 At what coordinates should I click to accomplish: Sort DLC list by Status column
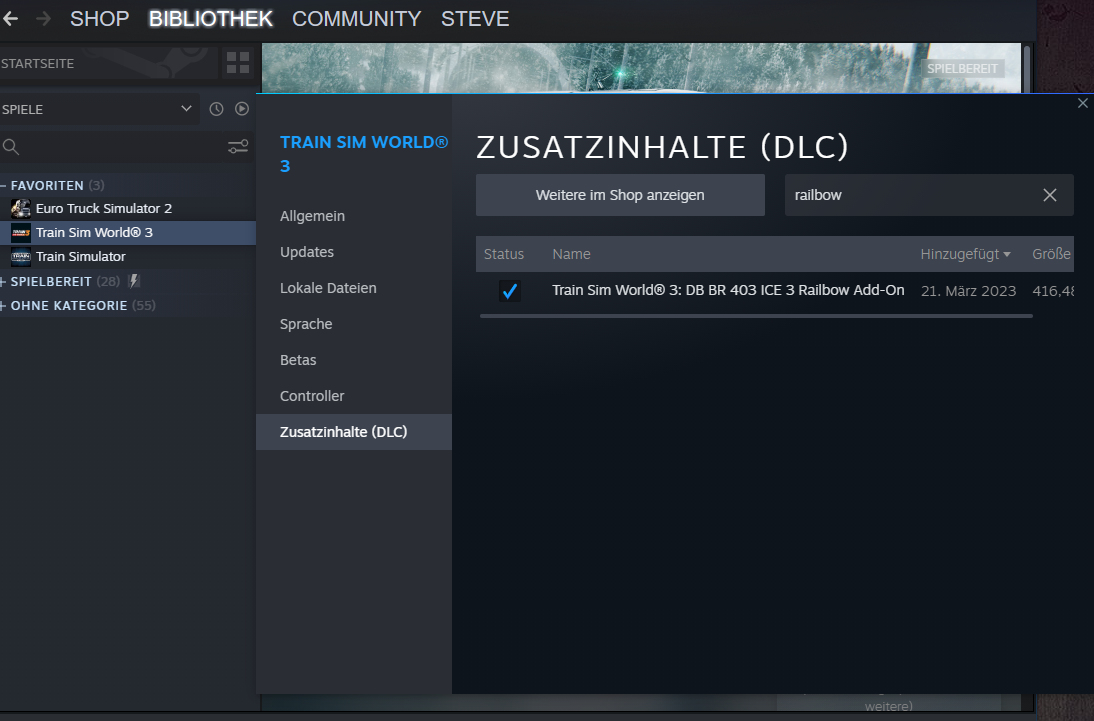504,254
